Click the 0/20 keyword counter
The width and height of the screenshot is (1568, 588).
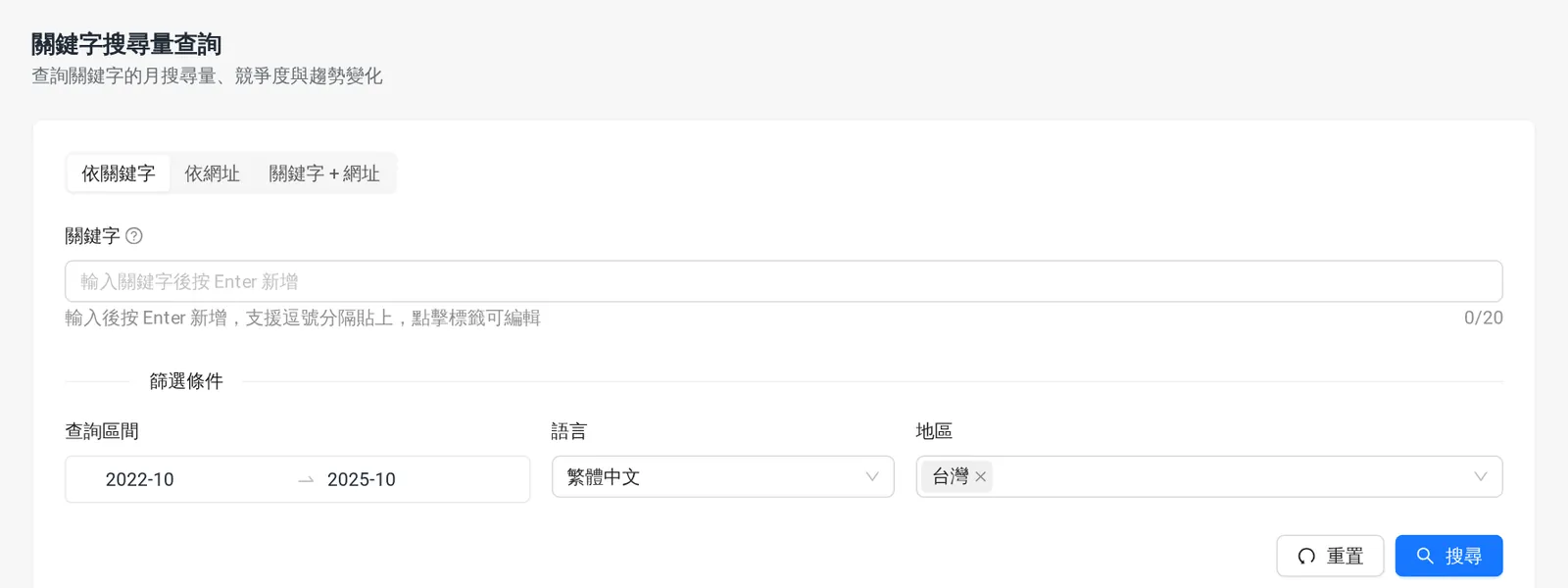1483,318
